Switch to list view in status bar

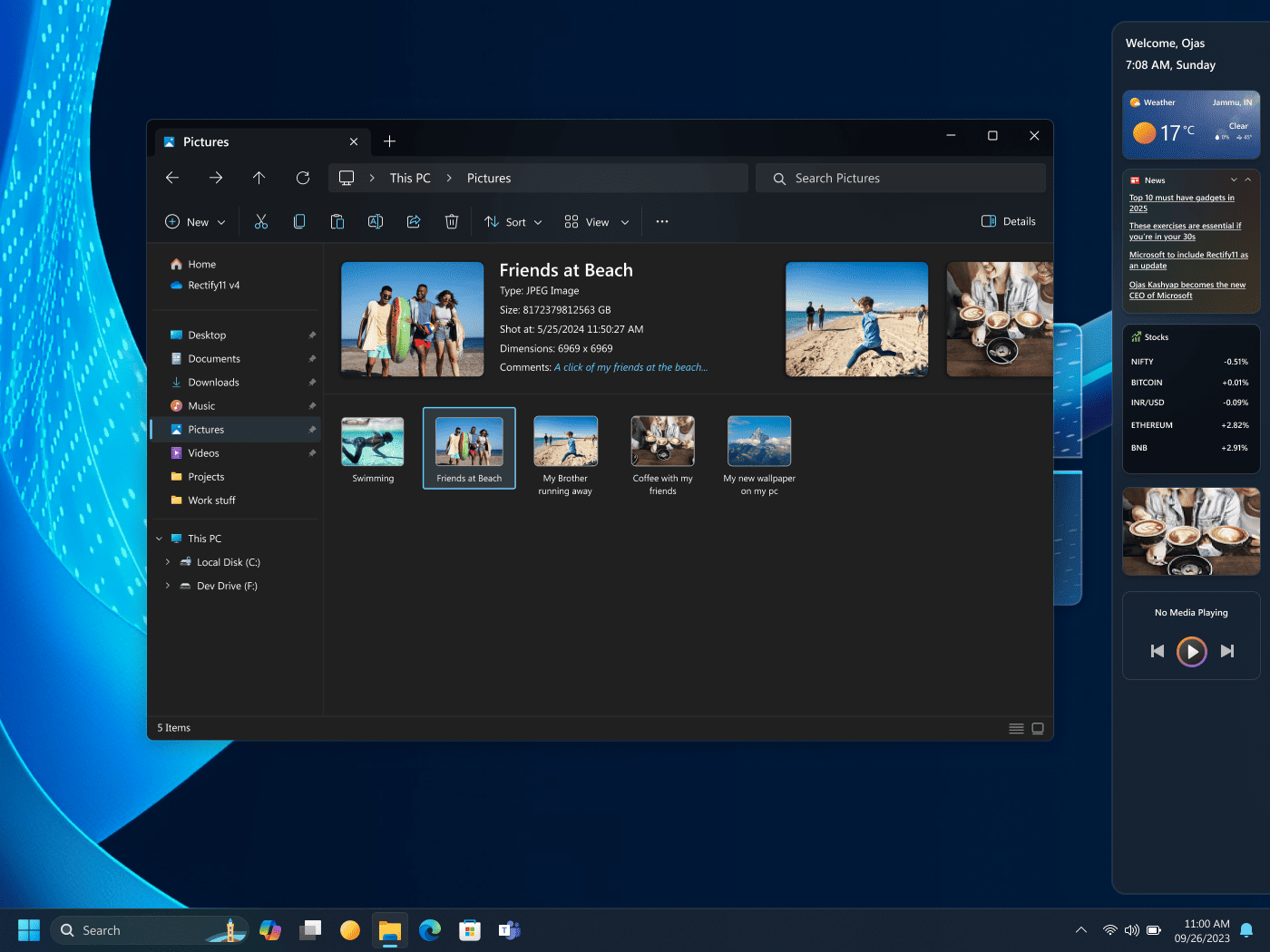coord(1016,729)
